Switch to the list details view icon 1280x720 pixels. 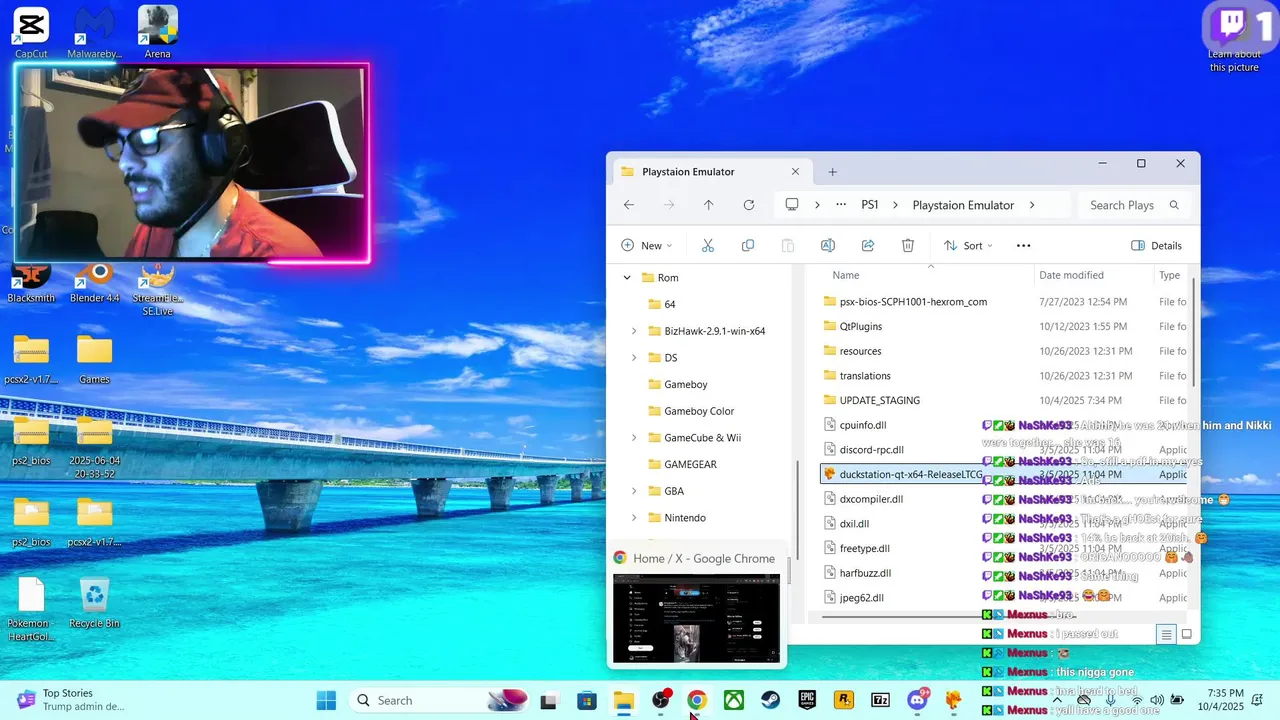pyautogui.click(x=1166, y=634)
